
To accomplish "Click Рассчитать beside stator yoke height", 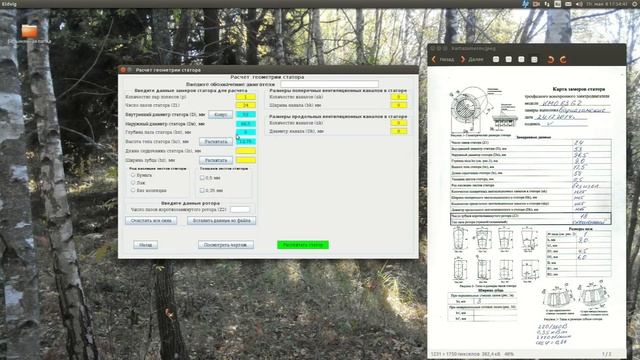I will coord(216,142).
